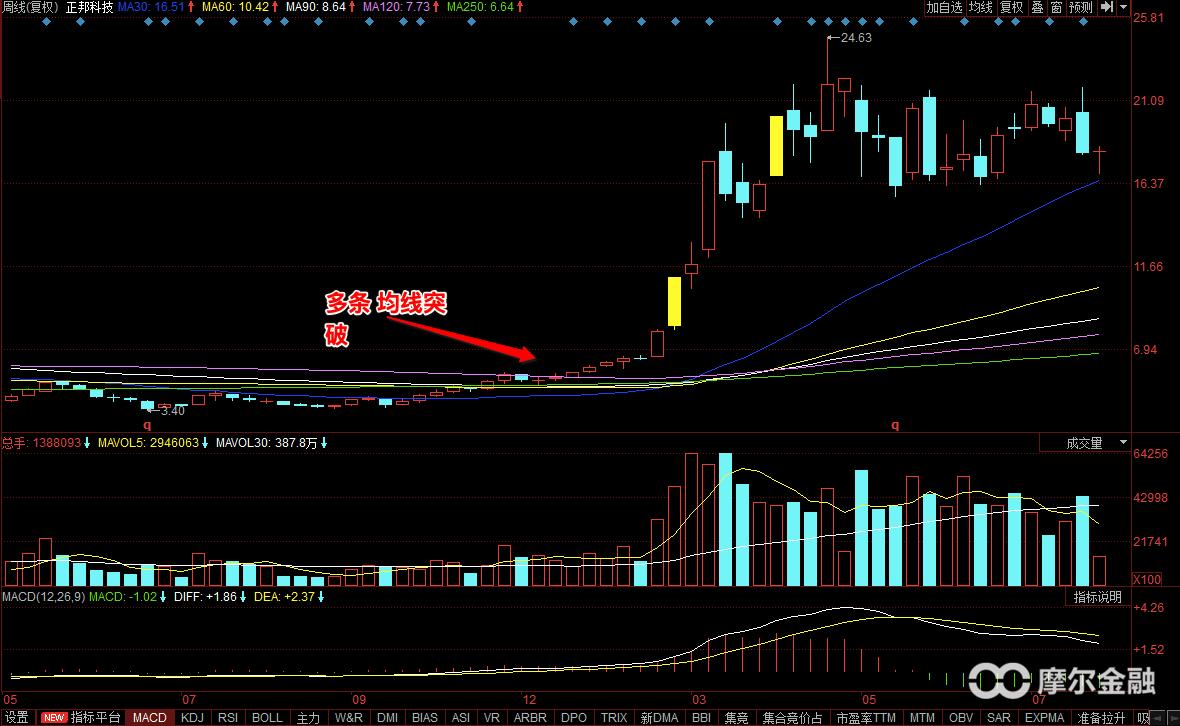Open the 指标说明 indicator description
The height and width of the screenshot is (726, 1180).
[x=1097, y=597]
